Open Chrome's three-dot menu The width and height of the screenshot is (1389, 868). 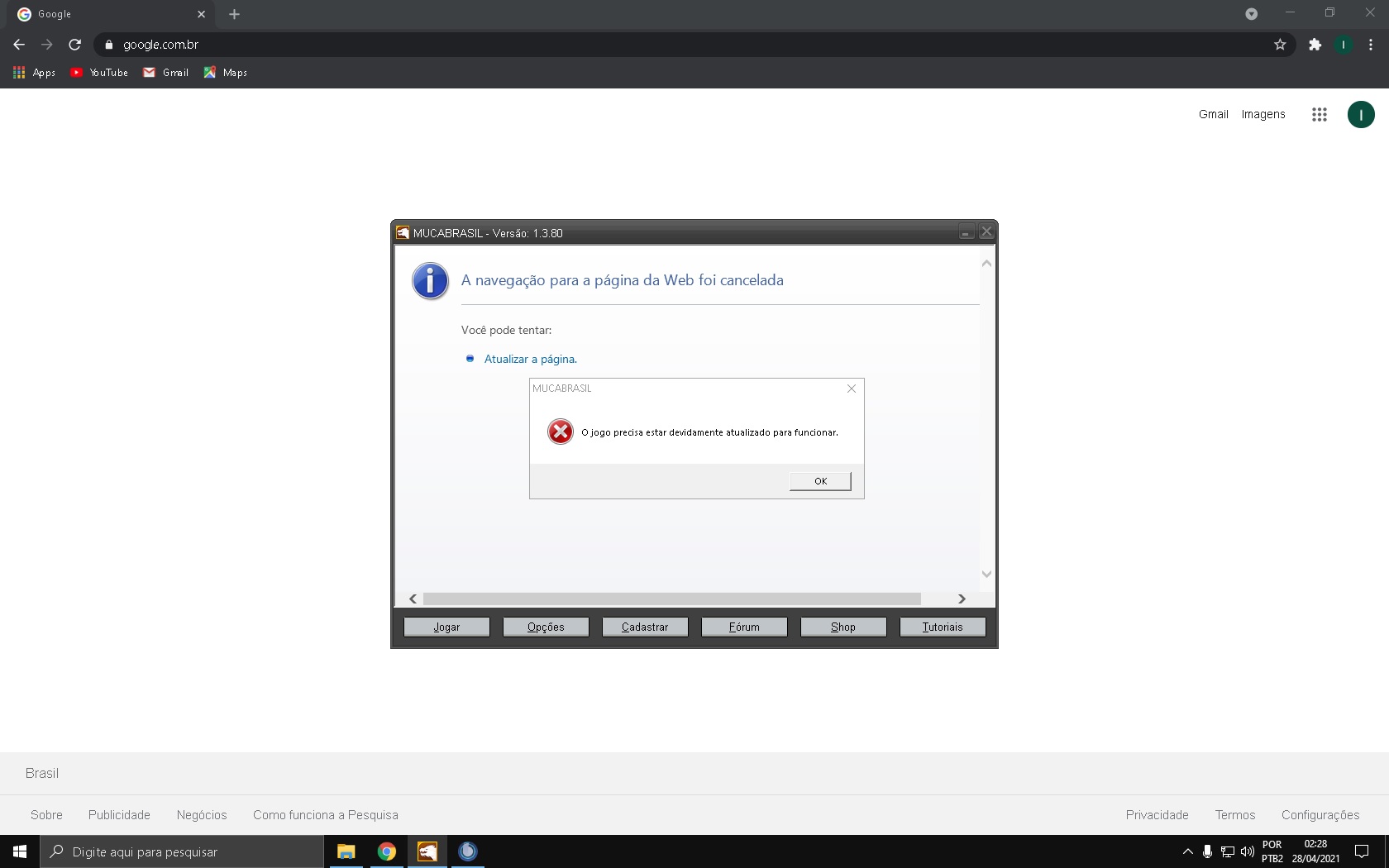tap(1371, 45)
